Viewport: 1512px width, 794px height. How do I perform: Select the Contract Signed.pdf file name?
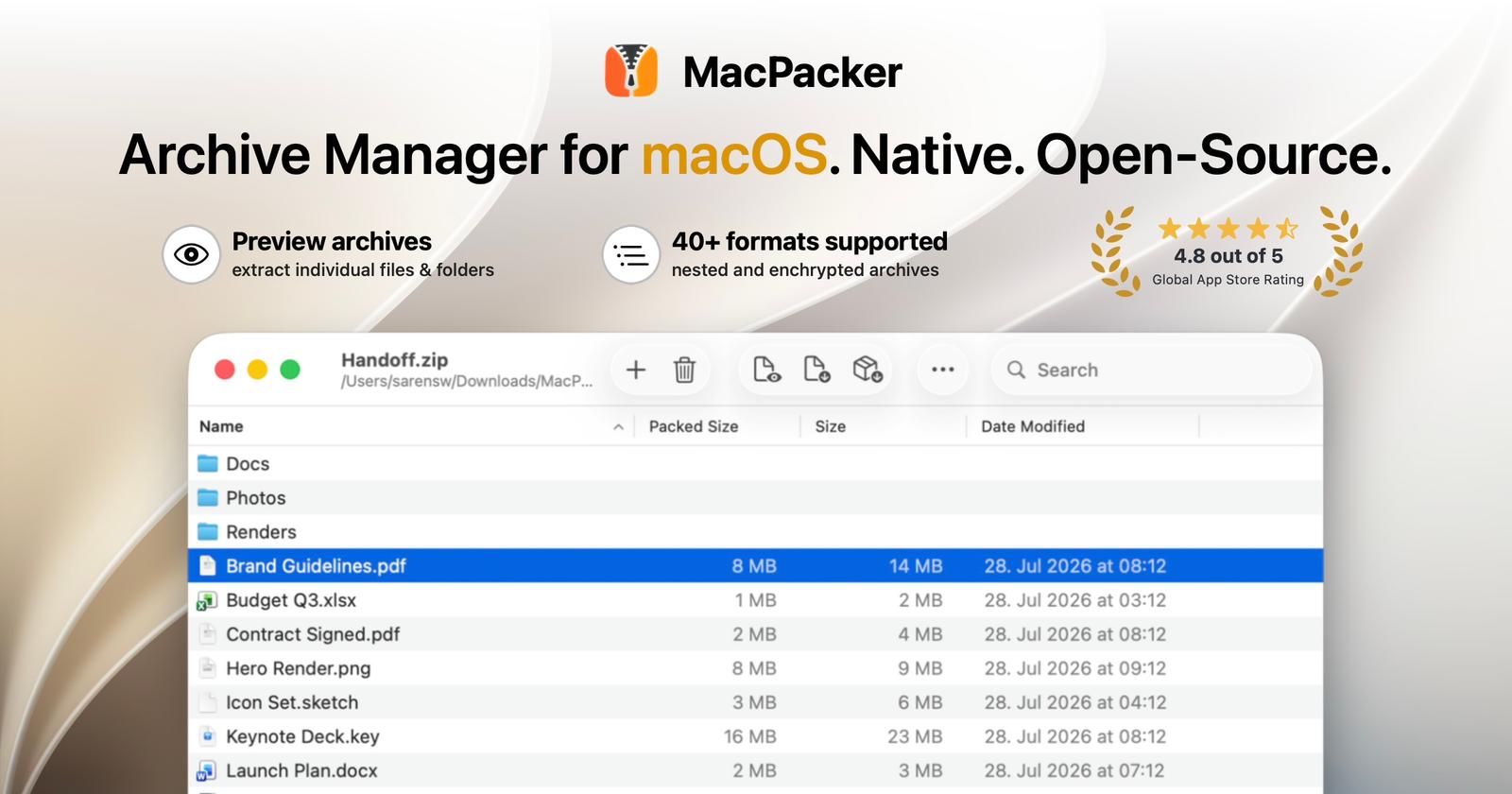pyautogui.click(x=313, y=634)
